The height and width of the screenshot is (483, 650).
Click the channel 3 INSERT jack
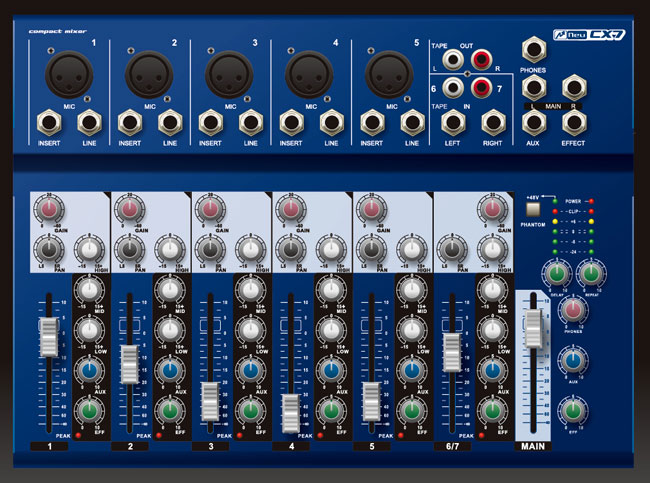[209, 124]
